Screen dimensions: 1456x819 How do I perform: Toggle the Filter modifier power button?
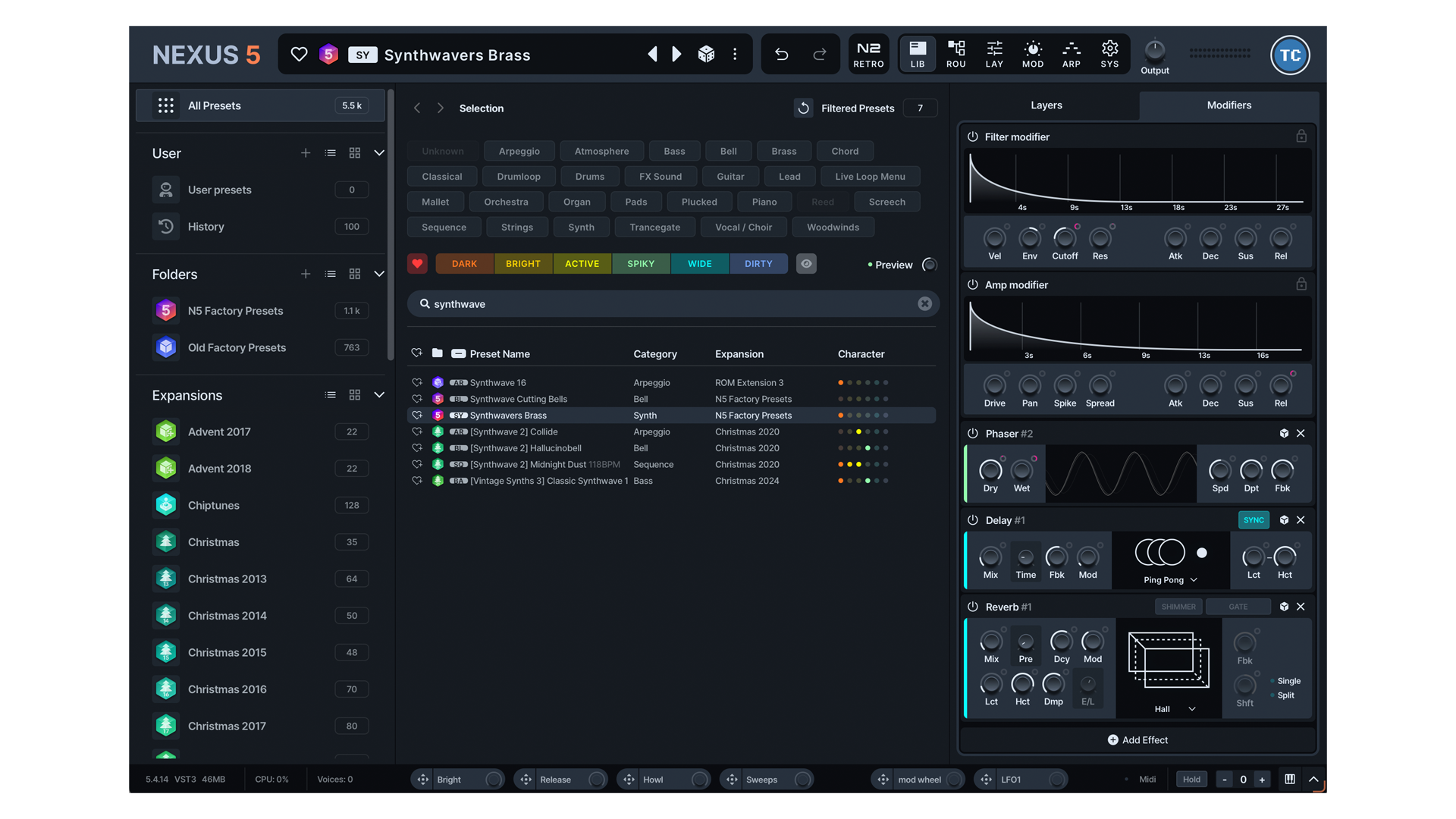tap(972, 136)
